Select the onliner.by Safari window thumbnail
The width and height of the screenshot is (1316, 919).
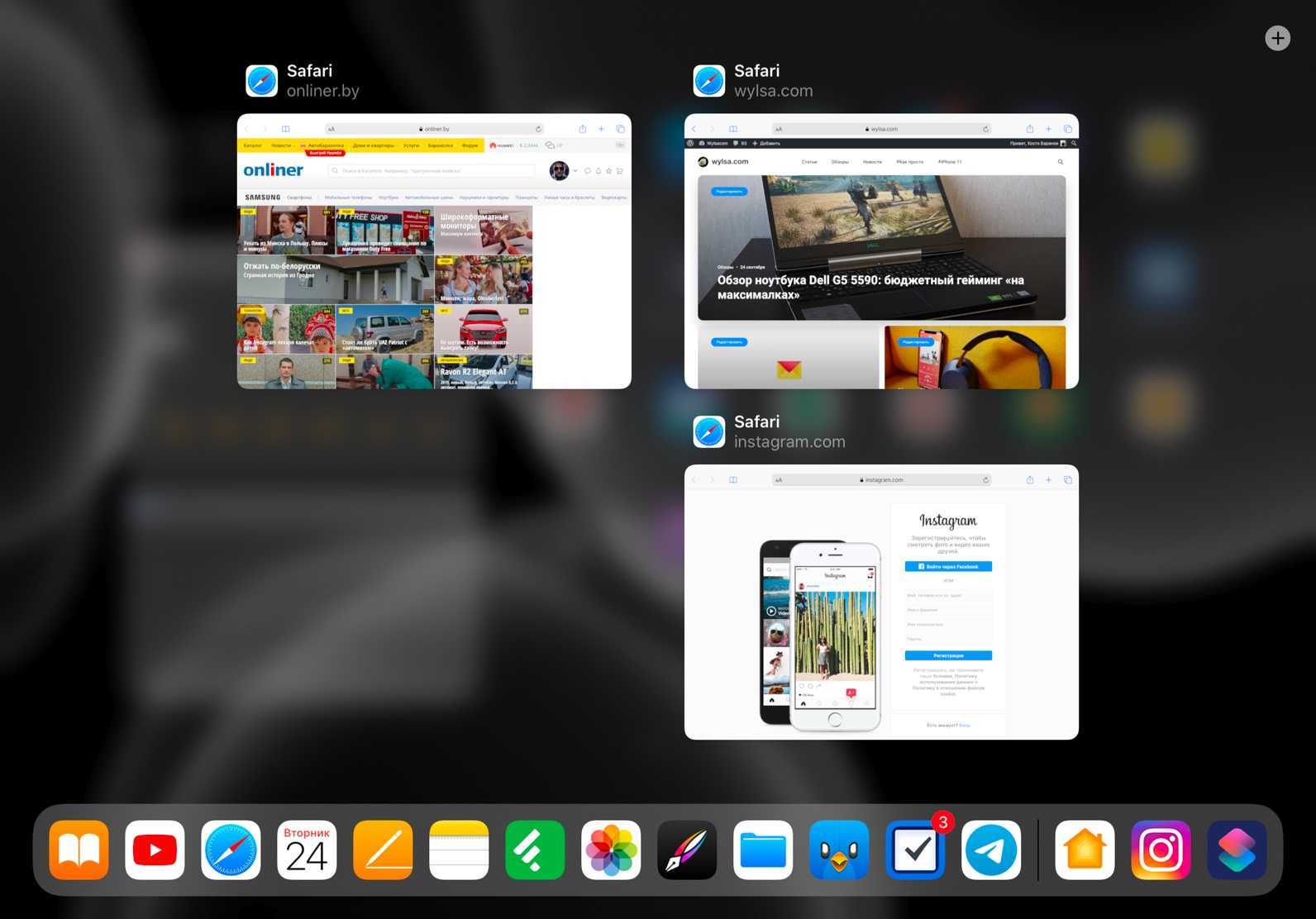point(434,251)
